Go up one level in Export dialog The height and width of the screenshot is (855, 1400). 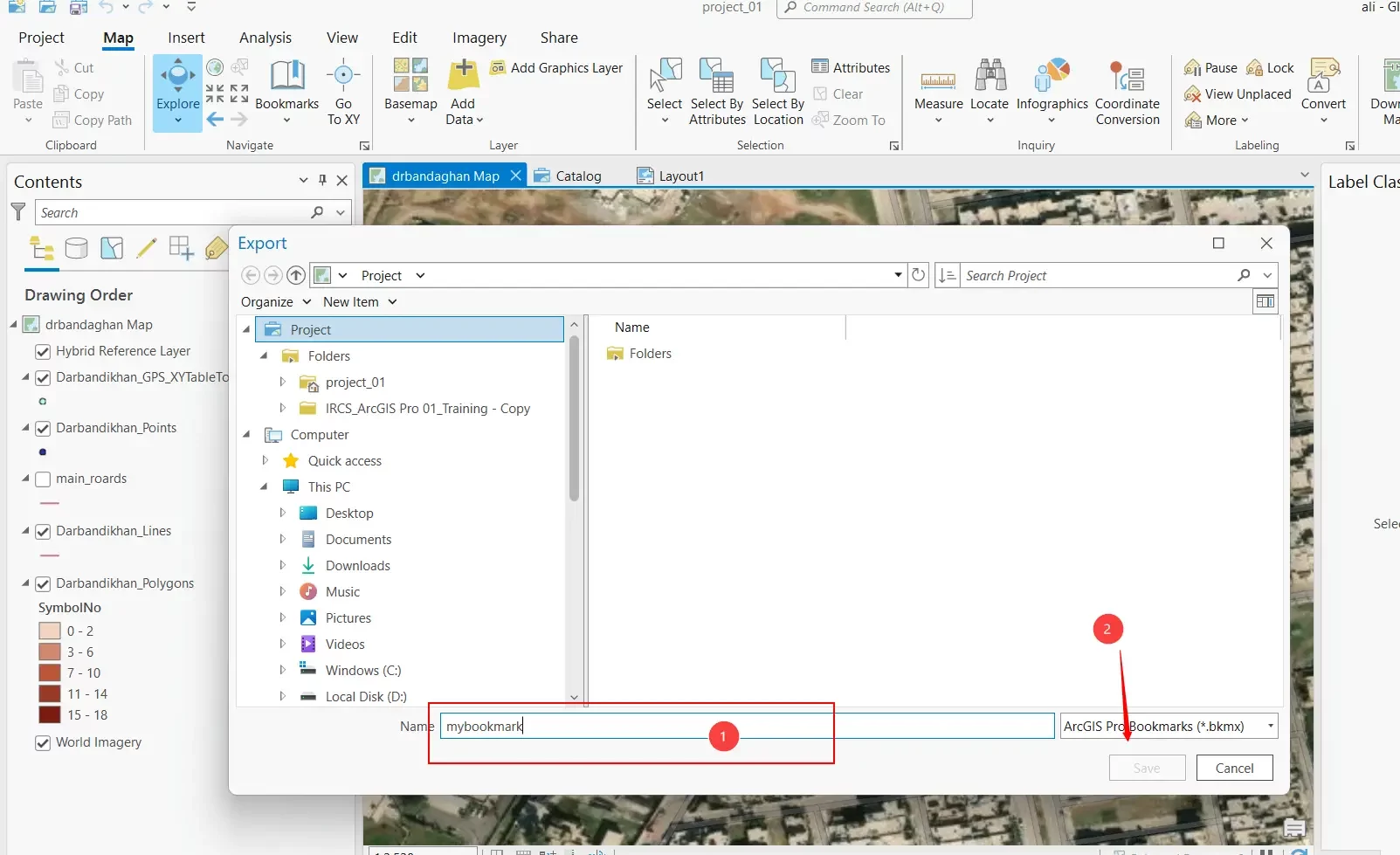296,275
